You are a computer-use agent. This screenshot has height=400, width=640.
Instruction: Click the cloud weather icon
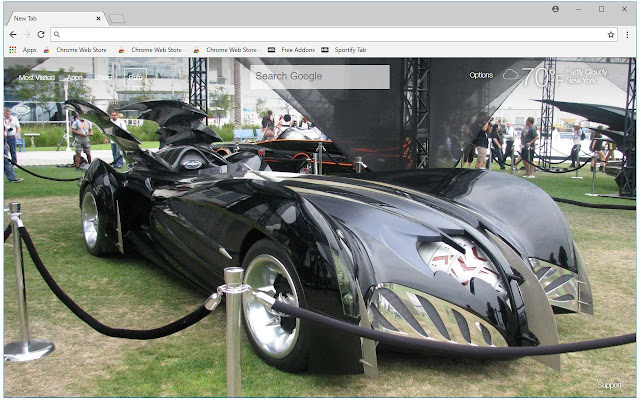coord(510,75)
